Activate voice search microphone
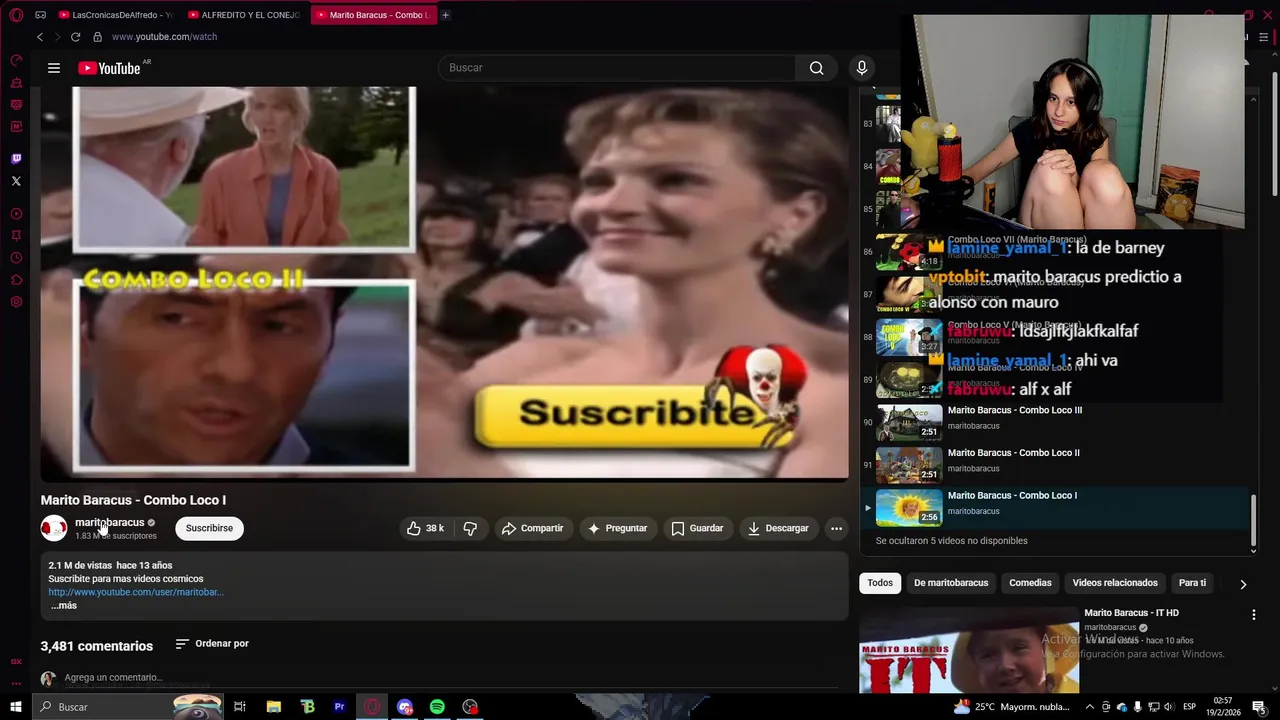Screen dimensions: 1280x720 (862, 68)
